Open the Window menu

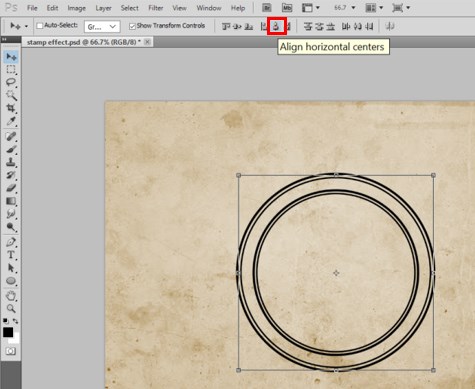pyautogui.click(x=209, y=8)
